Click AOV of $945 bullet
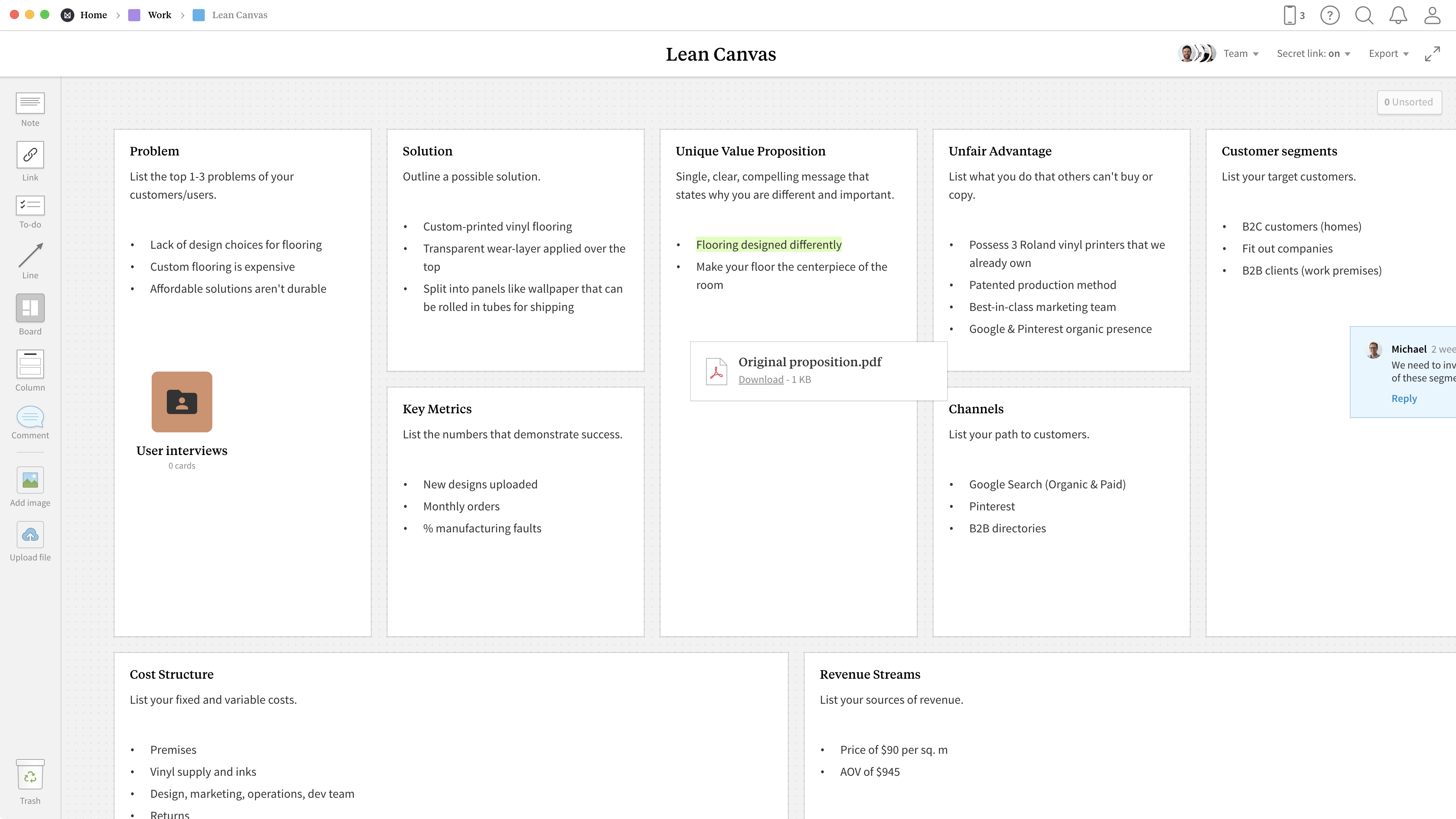This screenshot has height=819, width=1456. (x=869, y=772)
